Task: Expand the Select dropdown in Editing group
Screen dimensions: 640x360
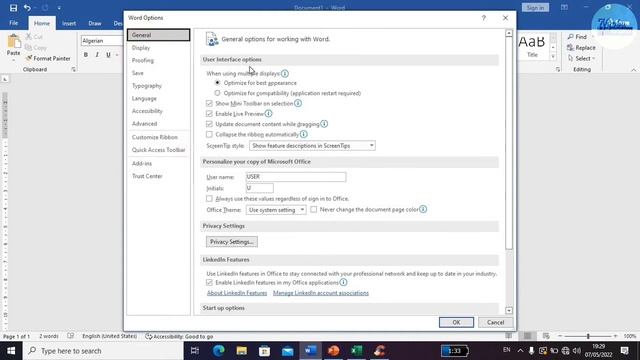Action: 582,58
